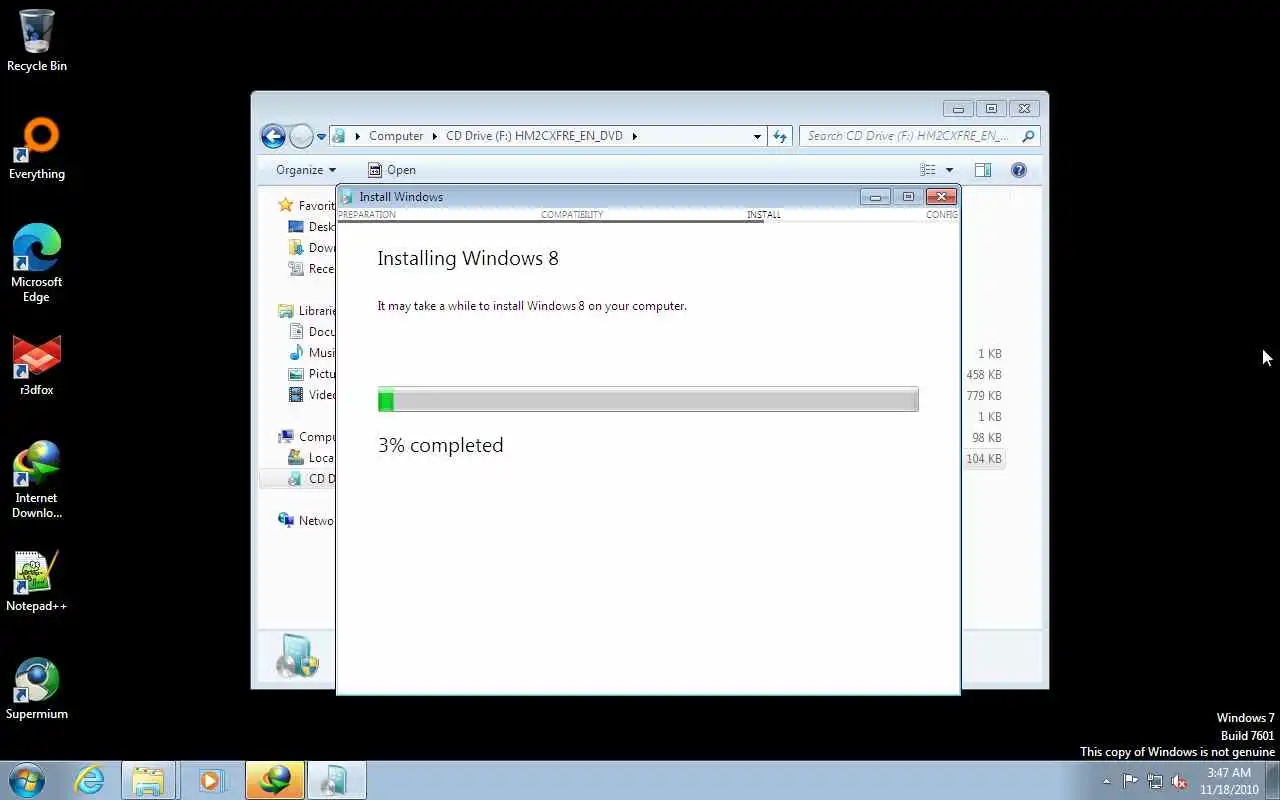Viewport: 1280px width, 800px height.
Task: Click the setup icon in Explorer details pane
Action: point(297,656)
